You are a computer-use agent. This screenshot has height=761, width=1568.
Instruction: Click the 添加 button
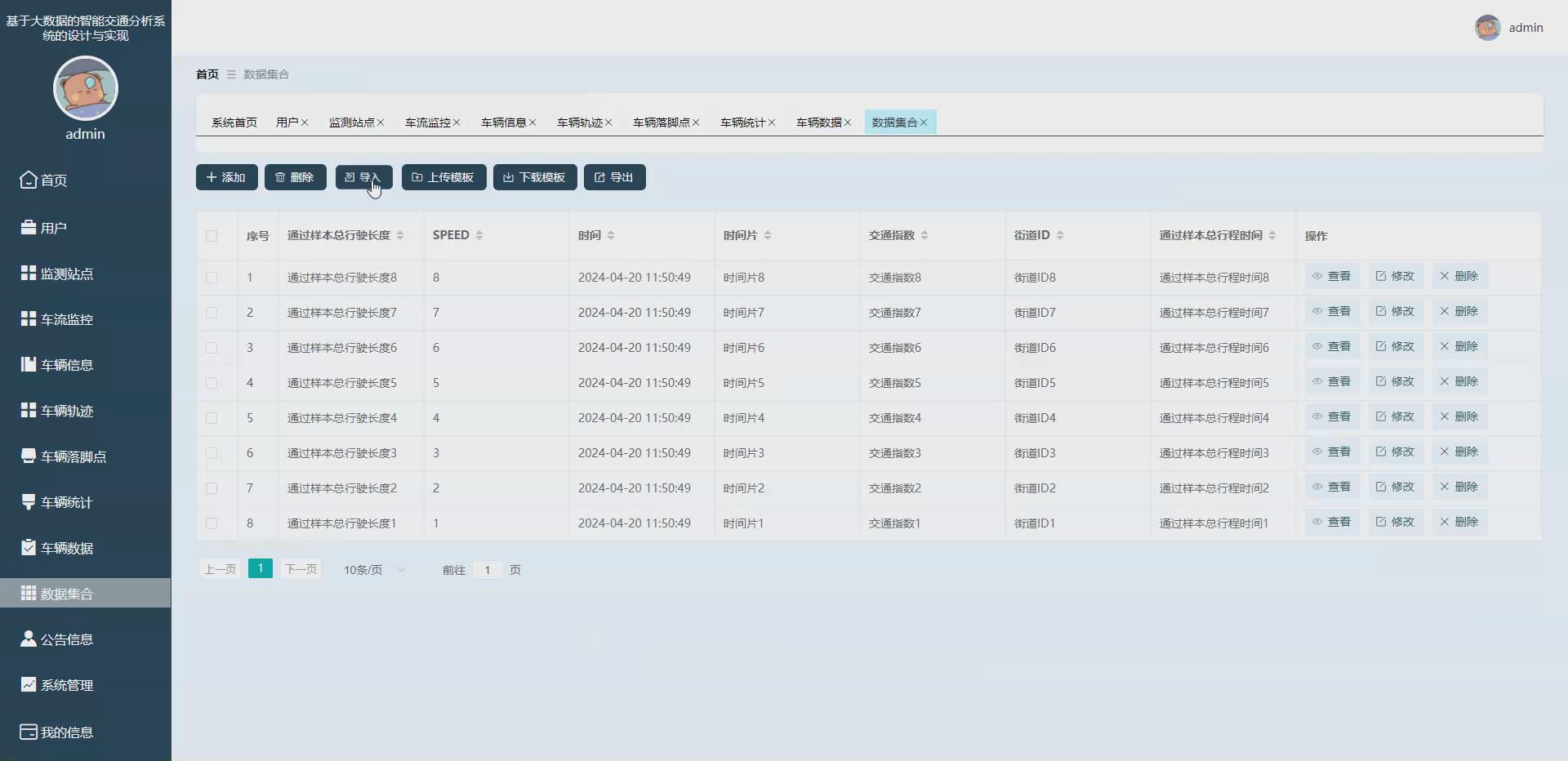point(227,177)
